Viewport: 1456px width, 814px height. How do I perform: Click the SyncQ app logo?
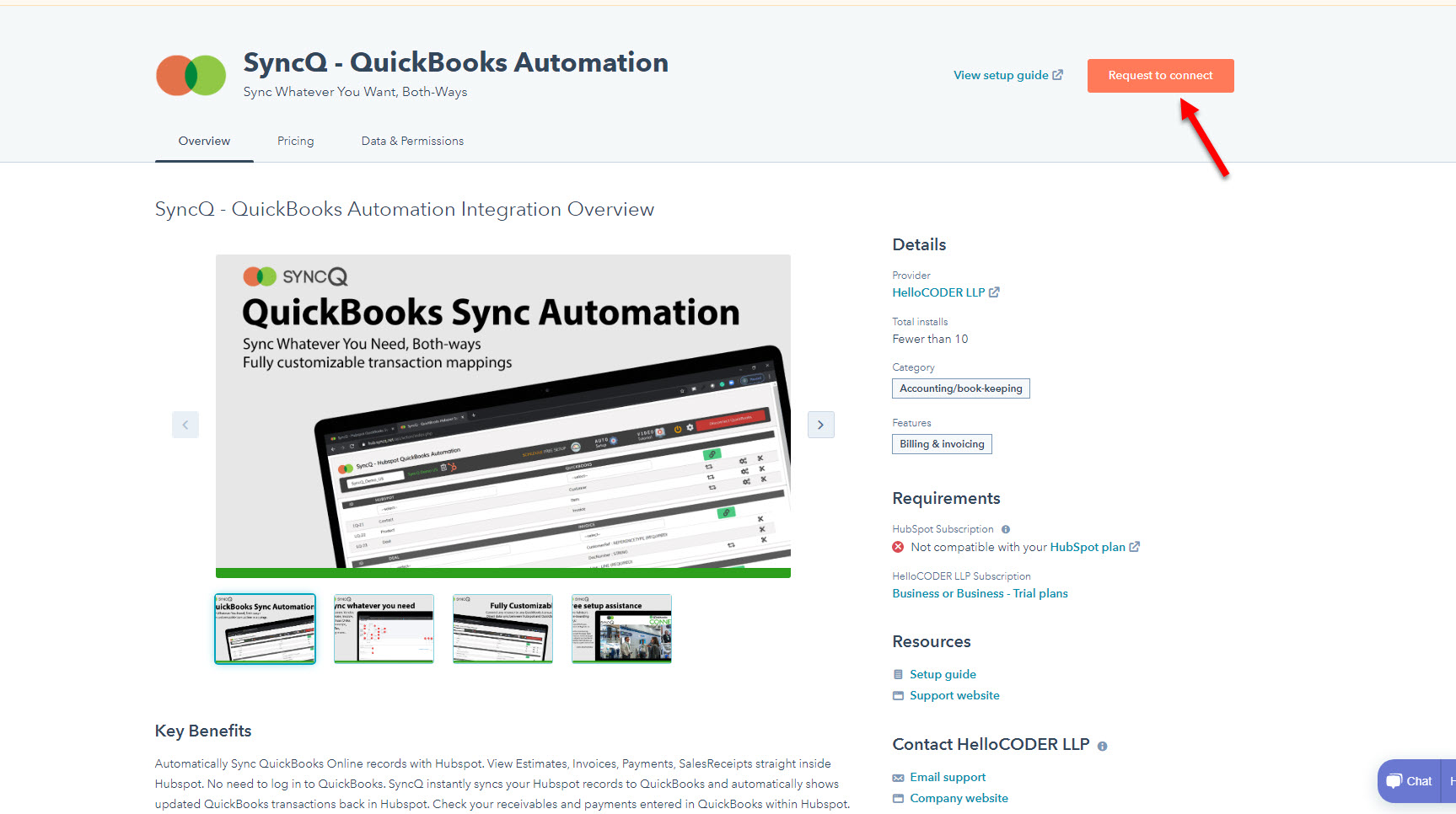click(x=191, y=75)
